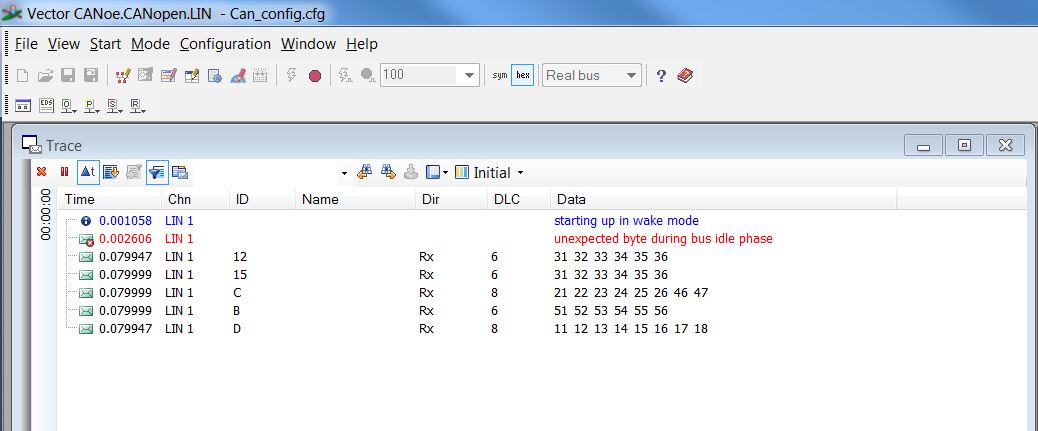The image size is (1038, 431).
Task: Toggle hex numeric display mode
Action: tap(523, 75)
